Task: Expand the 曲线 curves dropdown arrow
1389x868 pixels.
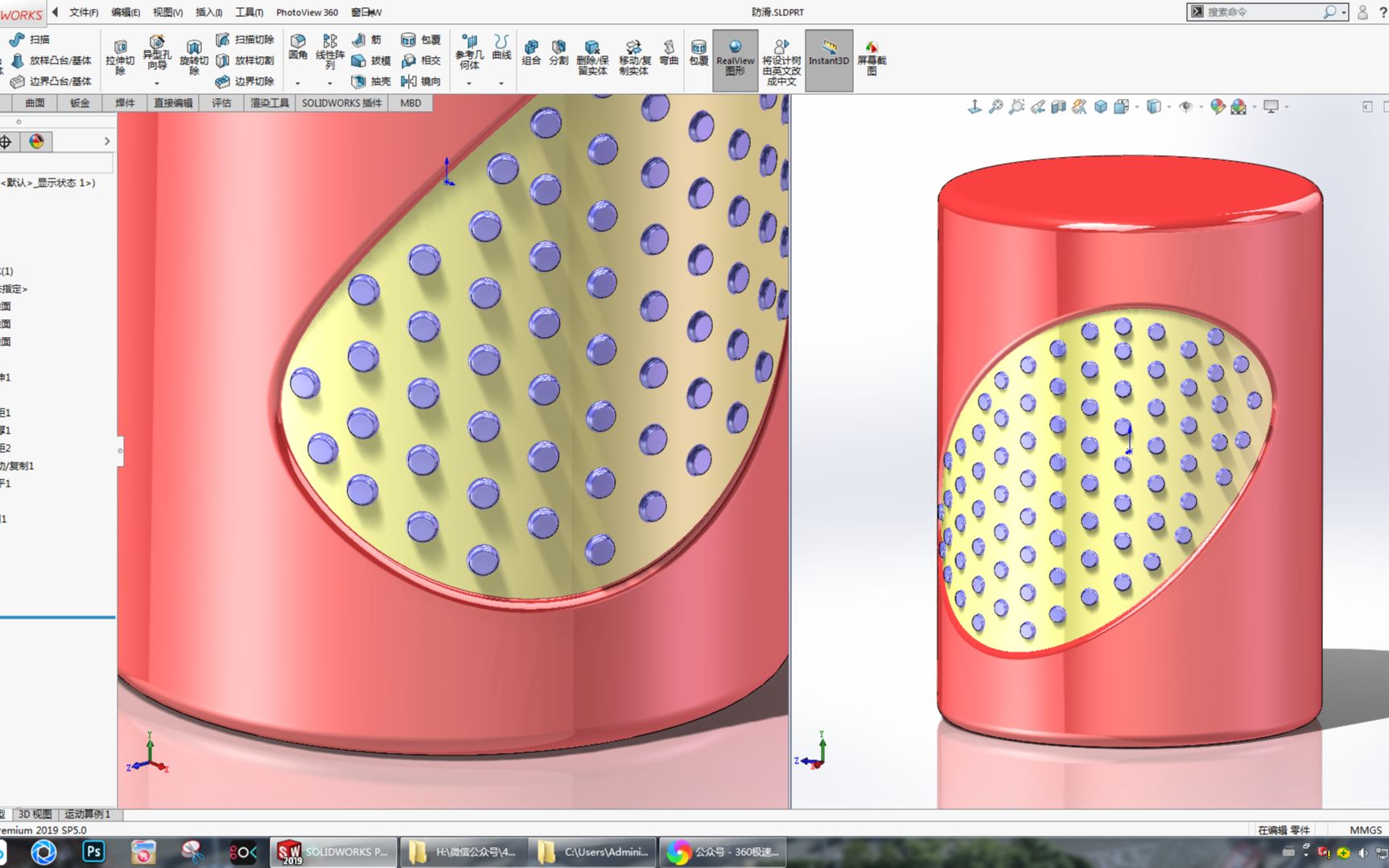Action: (x=501, y=83)
